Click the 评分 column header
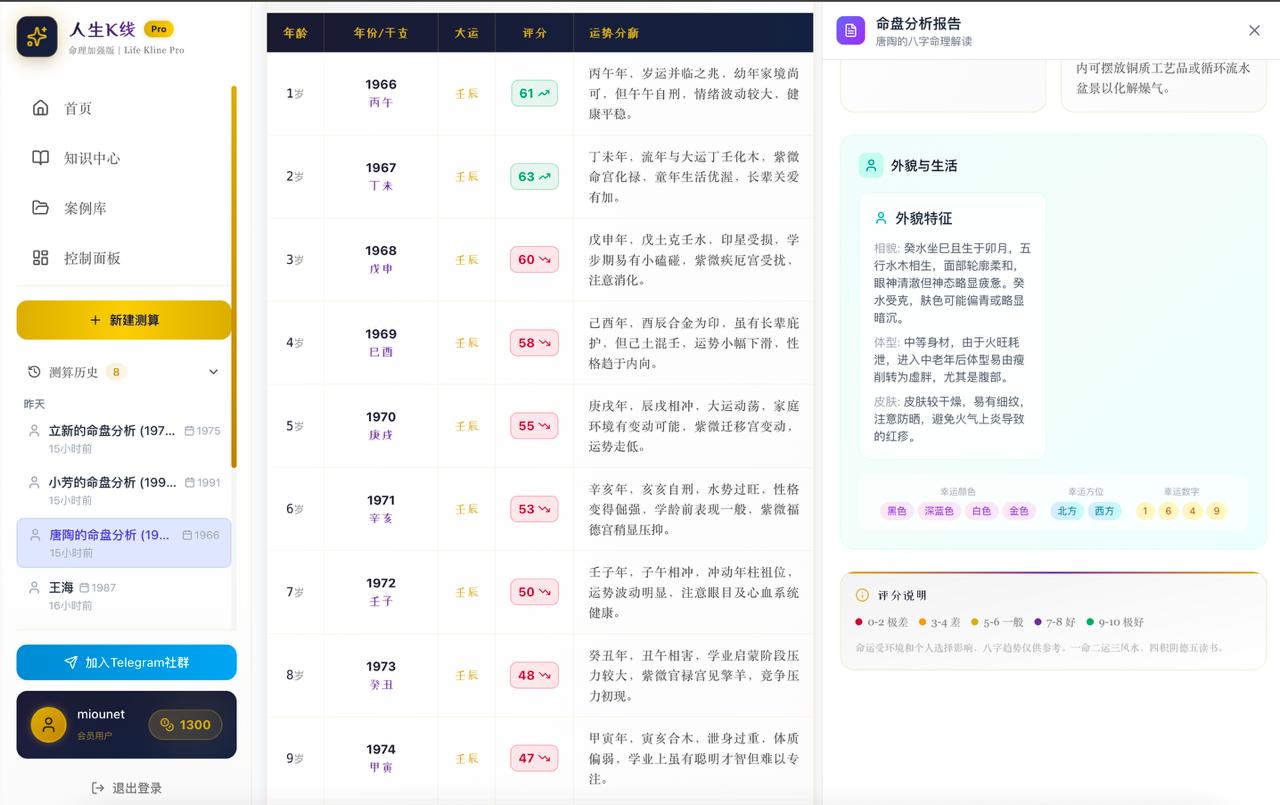1280x805 pixels. coord(535,32)
